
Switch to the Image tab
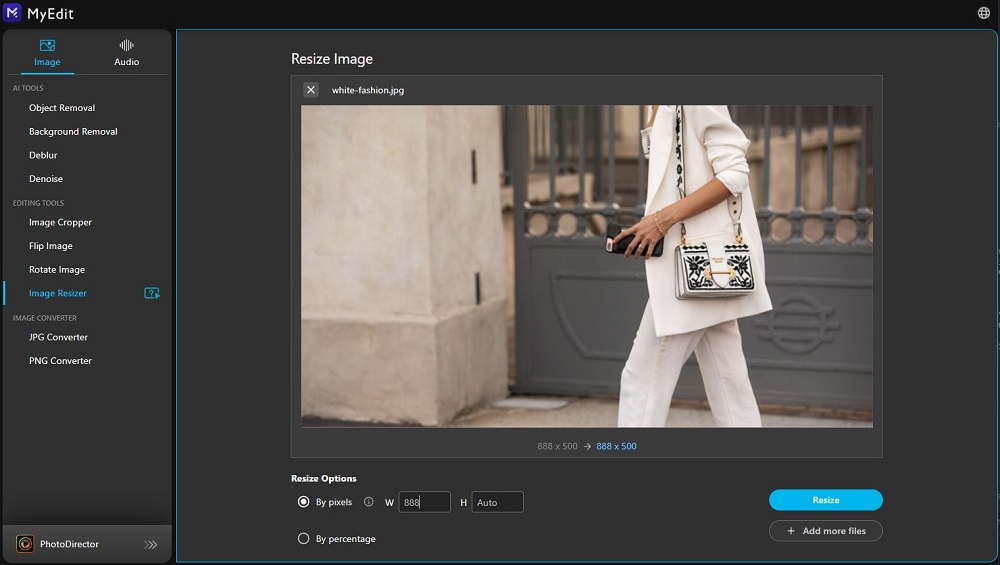(x=47, y=53)
